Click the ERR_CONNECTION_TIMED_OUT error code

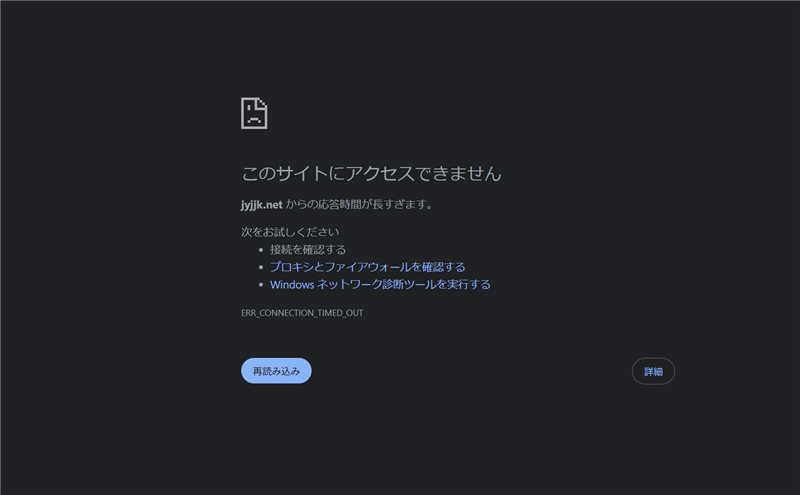[x=302, y=313]
